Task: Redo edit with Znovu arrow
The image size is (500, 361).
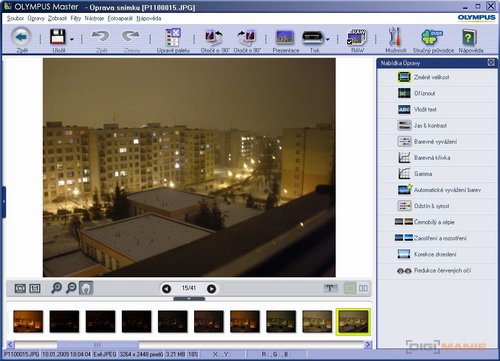Action: click(131, 36)
